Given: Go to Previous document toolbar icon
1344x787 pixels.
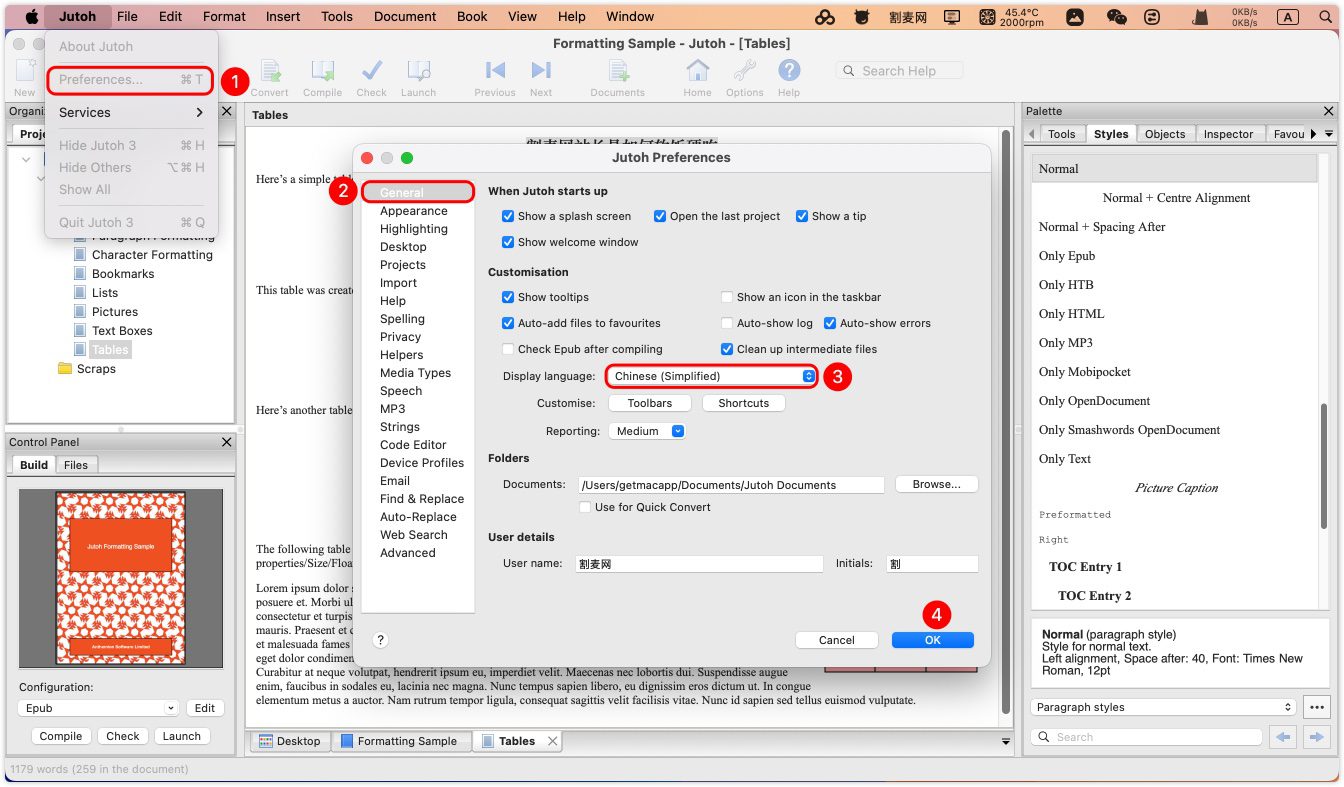Looking at the screenshot, I should click(494, 72).
